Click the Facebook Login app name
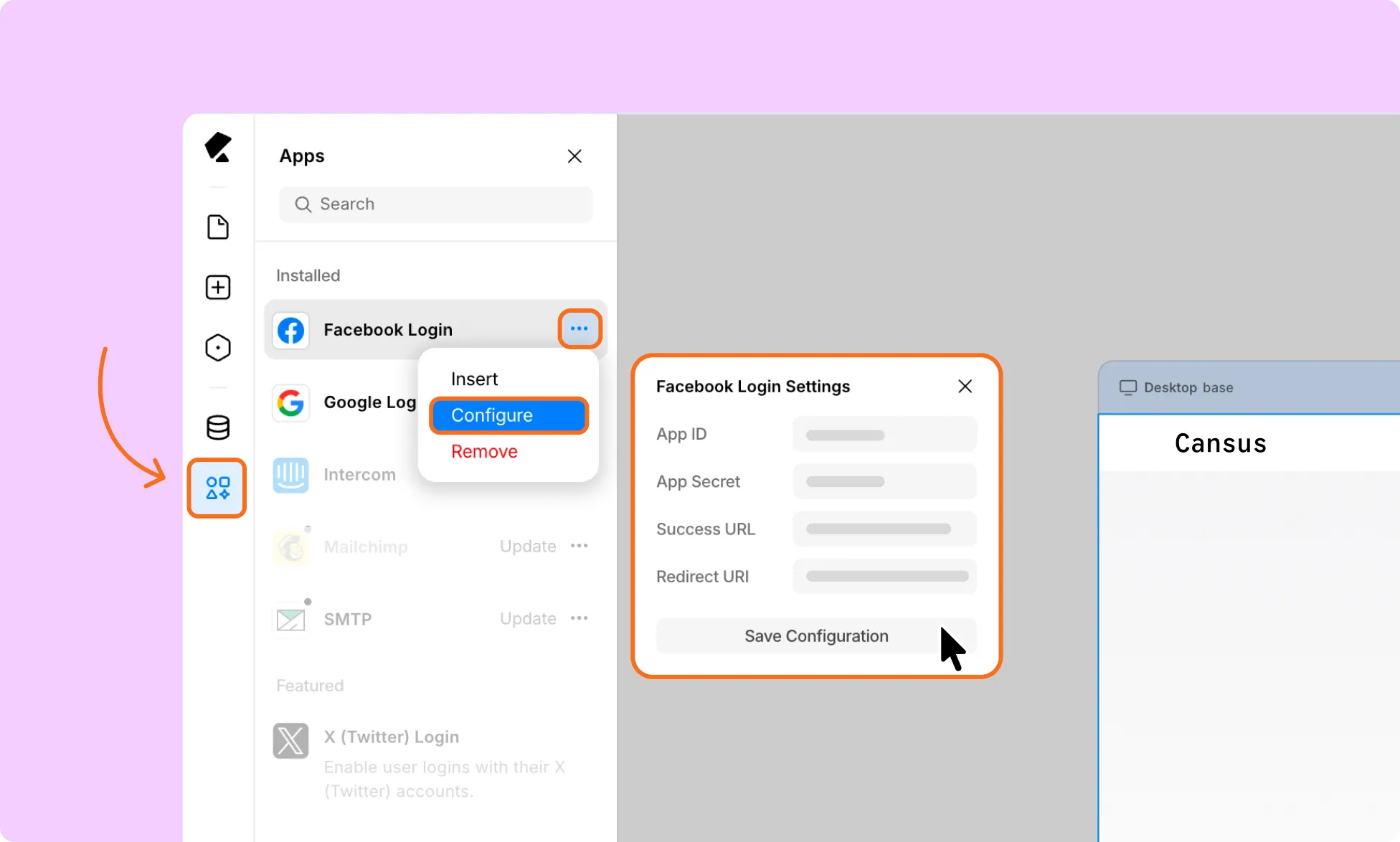 388,330
